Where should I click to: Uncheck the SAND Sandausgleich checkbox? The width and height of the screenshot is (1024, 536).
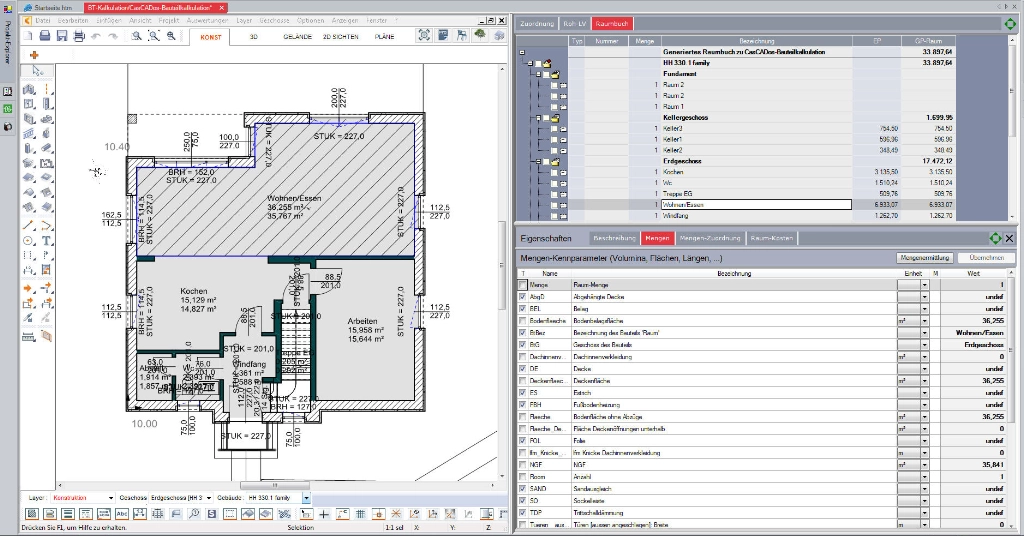522,489
